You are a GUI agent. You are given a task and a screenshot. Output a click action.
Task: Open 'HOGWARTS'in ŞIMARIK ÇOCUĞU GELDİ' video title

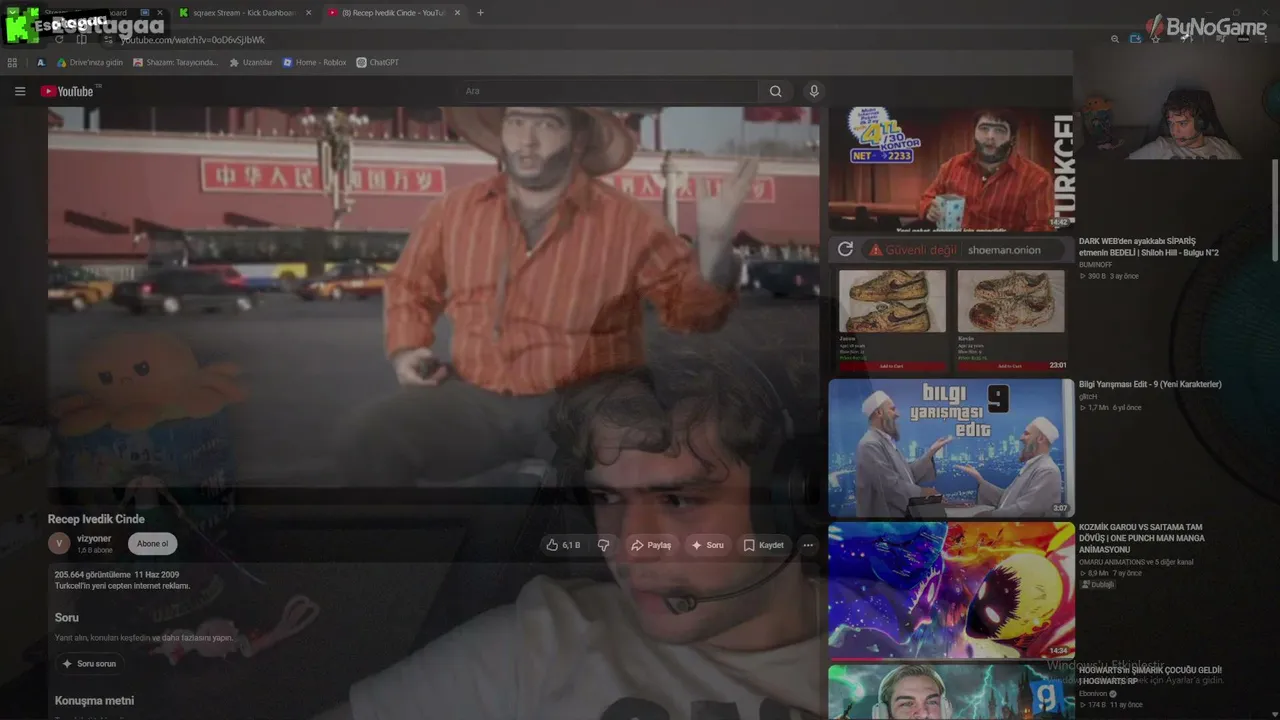pyautogui.click(x=1150, y=675)
